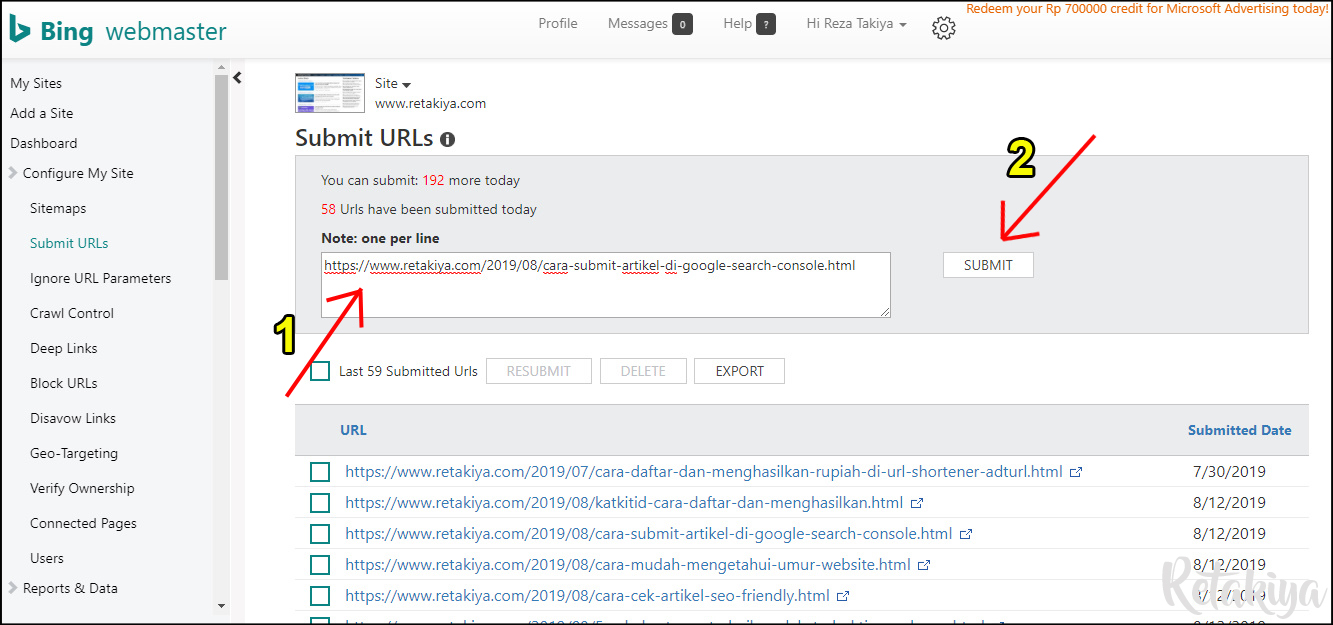Select Submit URLs in the sidebar
This screenshot has width=1333, height=625.
click(69, 243)
